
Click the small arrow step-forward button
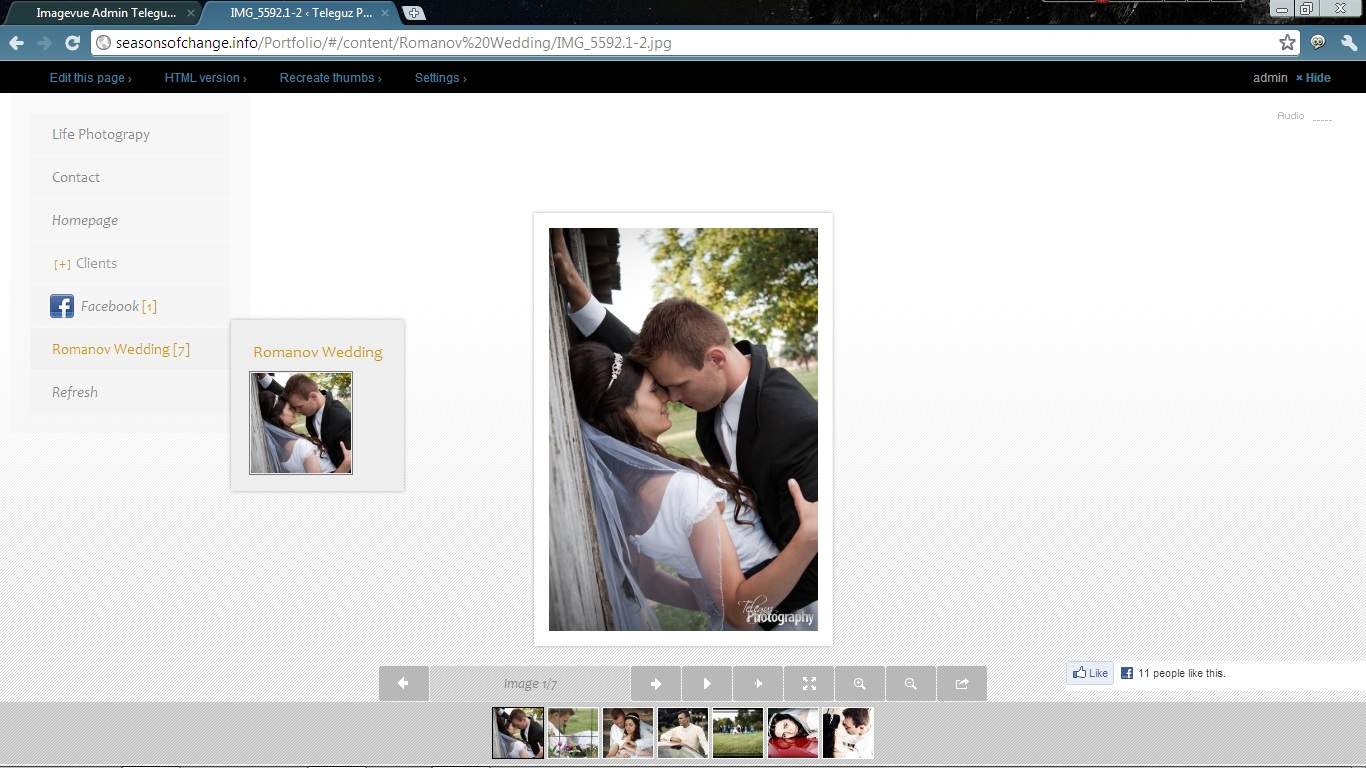pos(758,684)
